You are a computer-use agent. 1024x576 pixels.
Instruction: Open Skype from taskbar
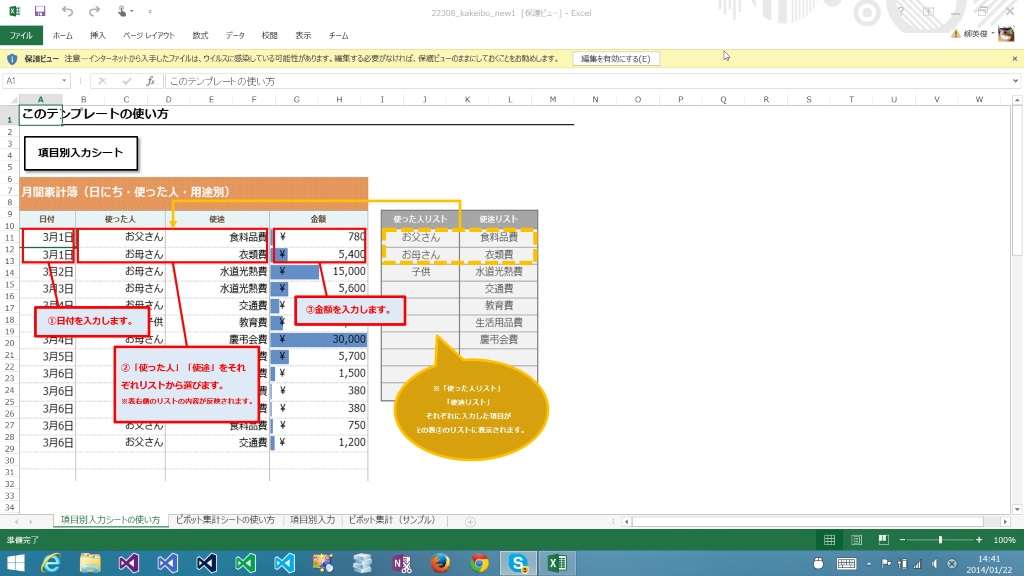click(x=519, y=563)
